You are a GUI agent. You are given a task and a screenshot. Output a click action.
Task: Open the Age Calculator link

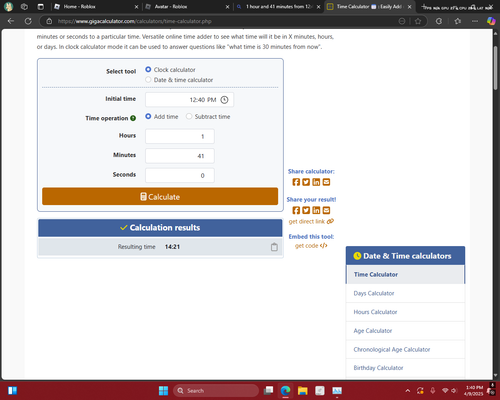pos(373,331)
